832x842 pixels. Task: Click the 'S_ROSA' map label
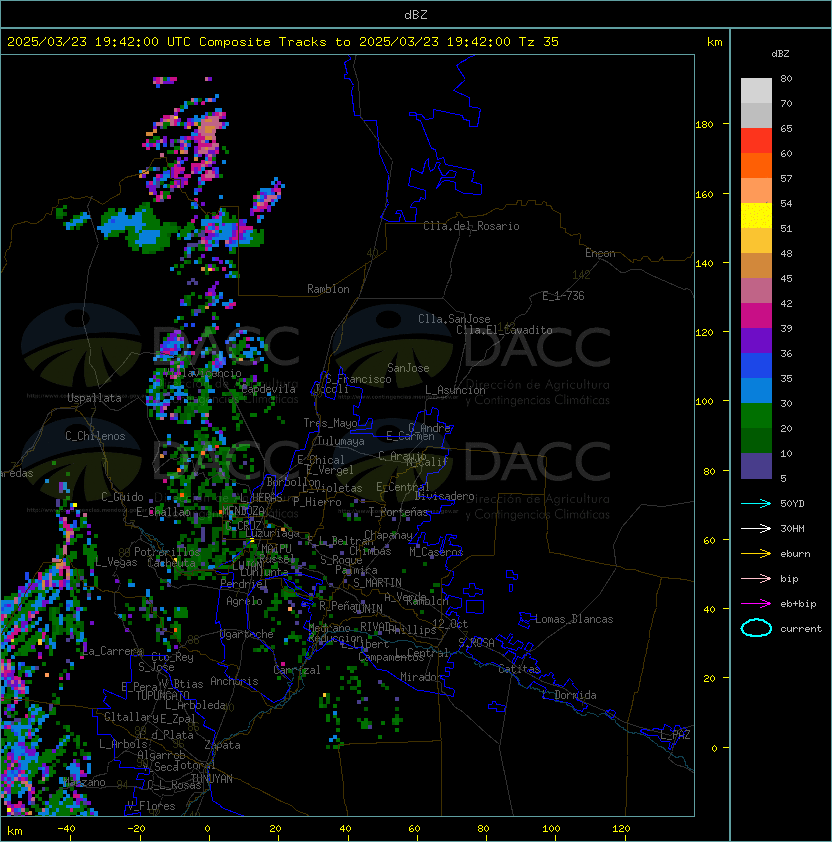tap(476, 643)
